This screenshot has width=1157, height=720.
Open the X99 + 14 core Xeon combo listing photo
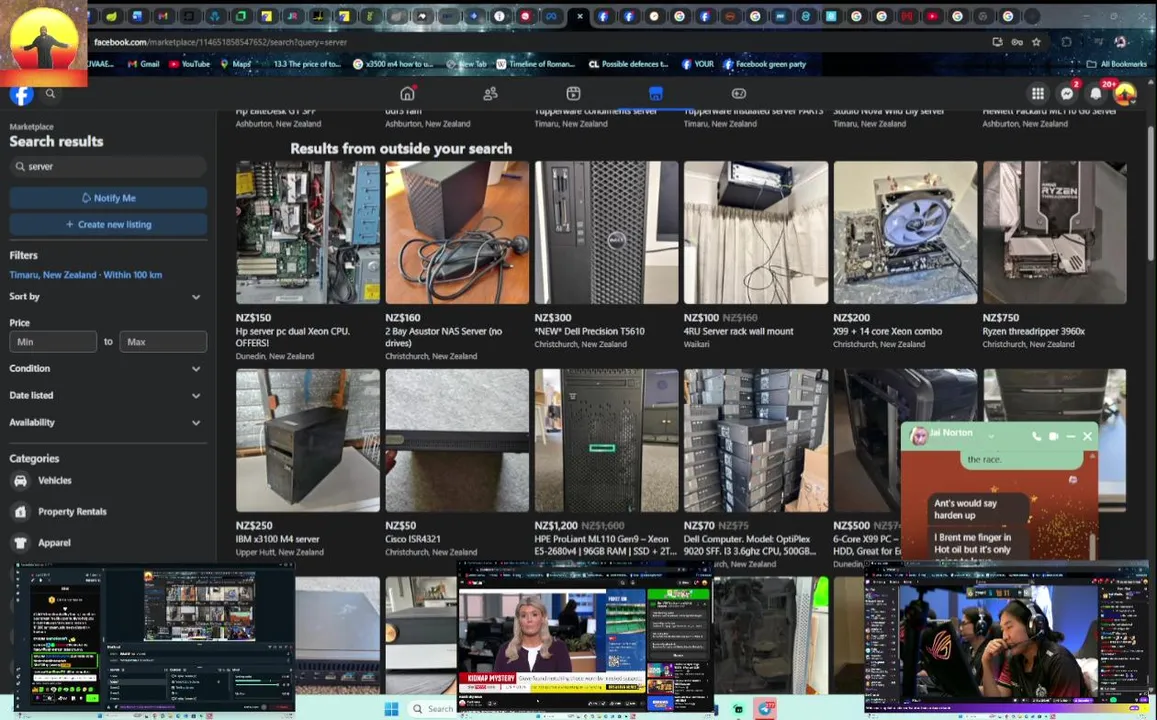[x=905, y=232]
